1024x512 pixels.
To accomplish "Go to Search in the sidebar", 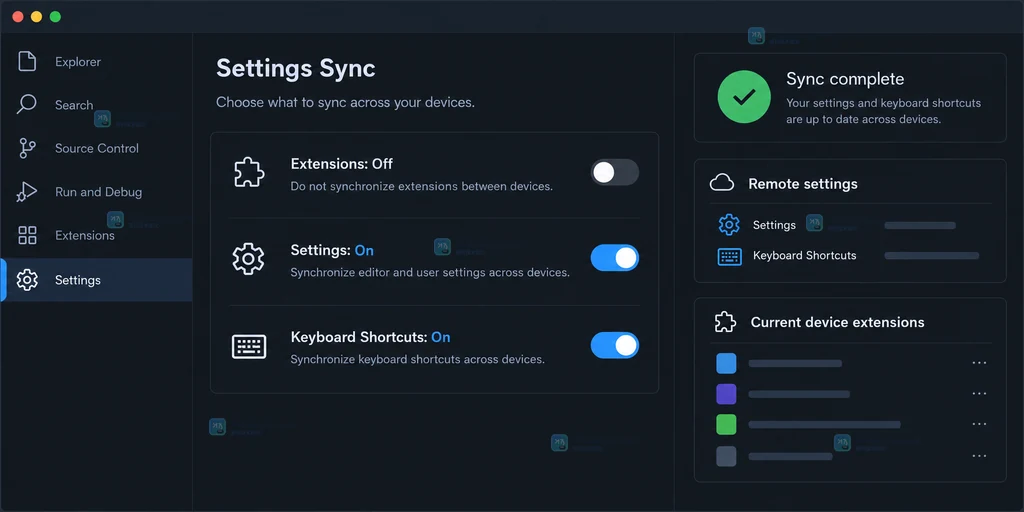I will coord(74,105).
